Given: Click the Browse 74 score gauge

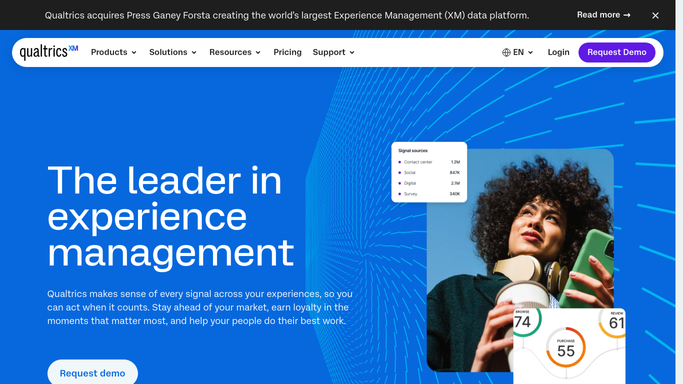Looking at the screenshot, I should point(526,322).
